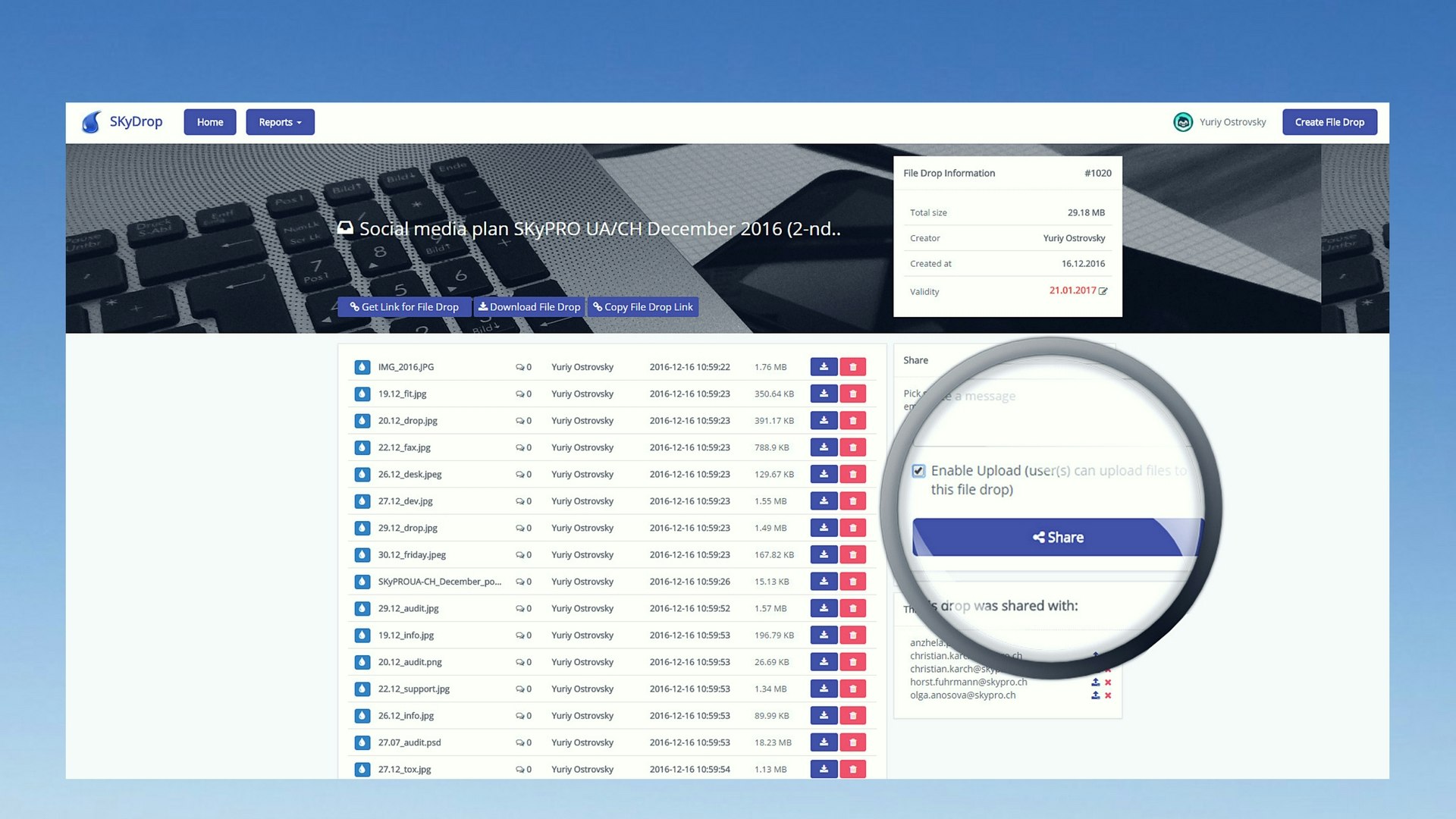The width and height of the screenshot is (1456, 819).
Task: Click Copy File Drop Link
Action: (643, 307)
